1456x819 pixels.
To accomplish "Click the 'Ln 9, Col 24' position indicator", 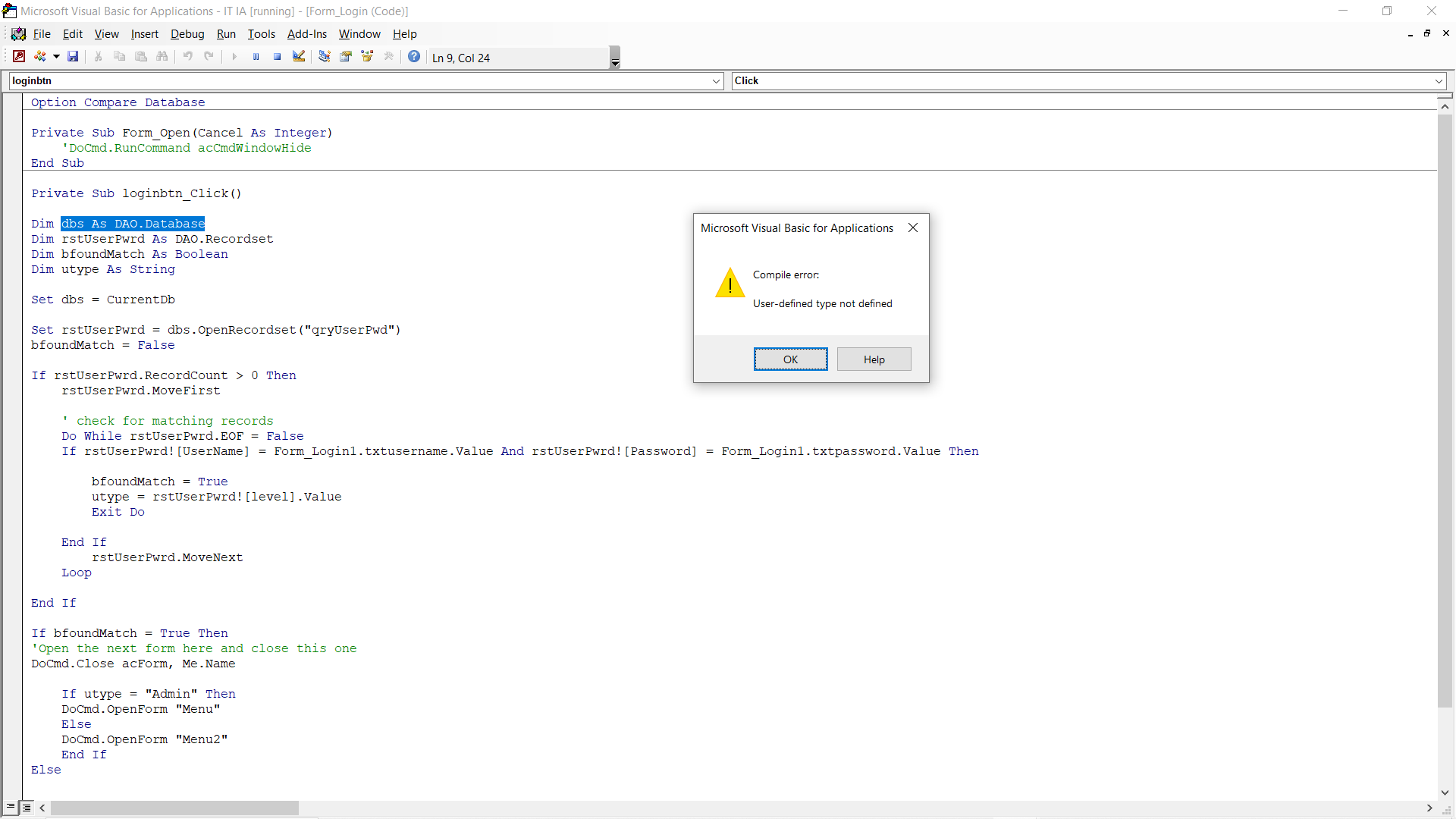I will tap(461, 58).
